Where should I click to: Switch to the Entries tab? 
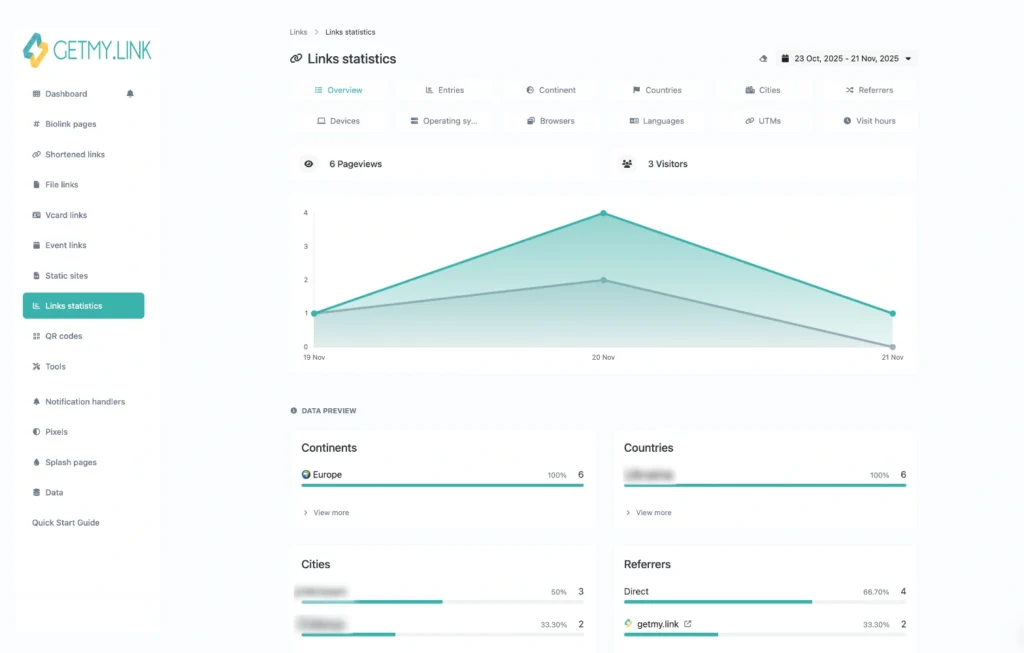(445, 90)
